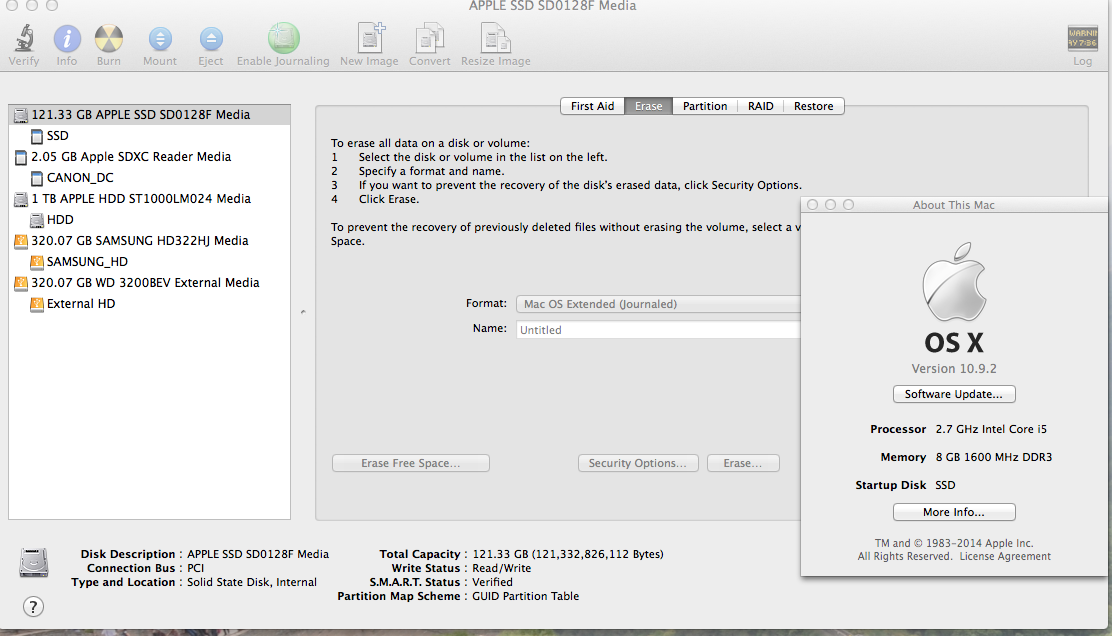Click Version 10.9.2 text in About This Mac
The height and width of the screenshot is (636, 1112).
(954, 369)
